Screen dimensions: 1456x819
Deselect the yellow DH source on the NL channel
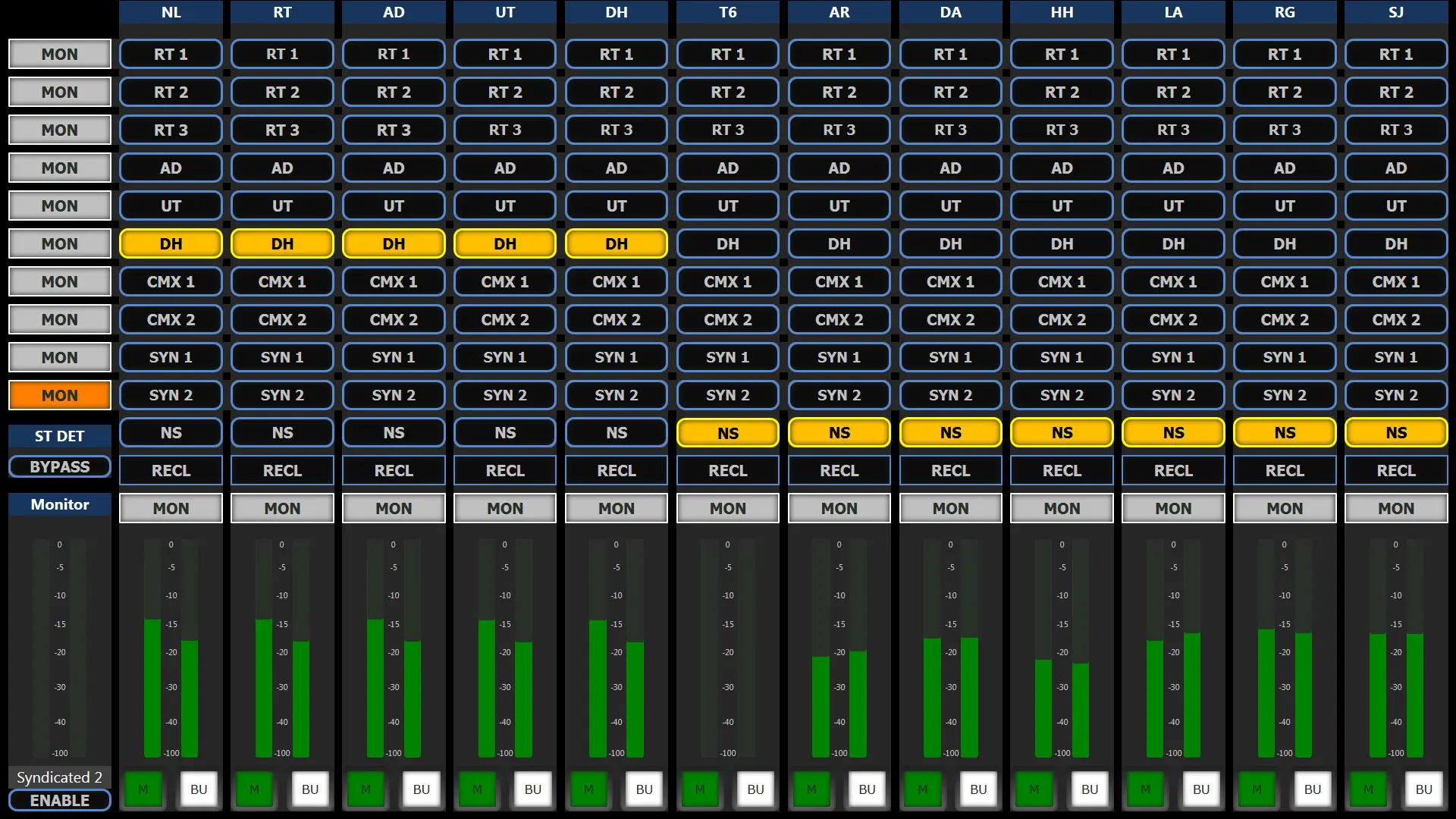pyautogui.click(x=171, y=243)
